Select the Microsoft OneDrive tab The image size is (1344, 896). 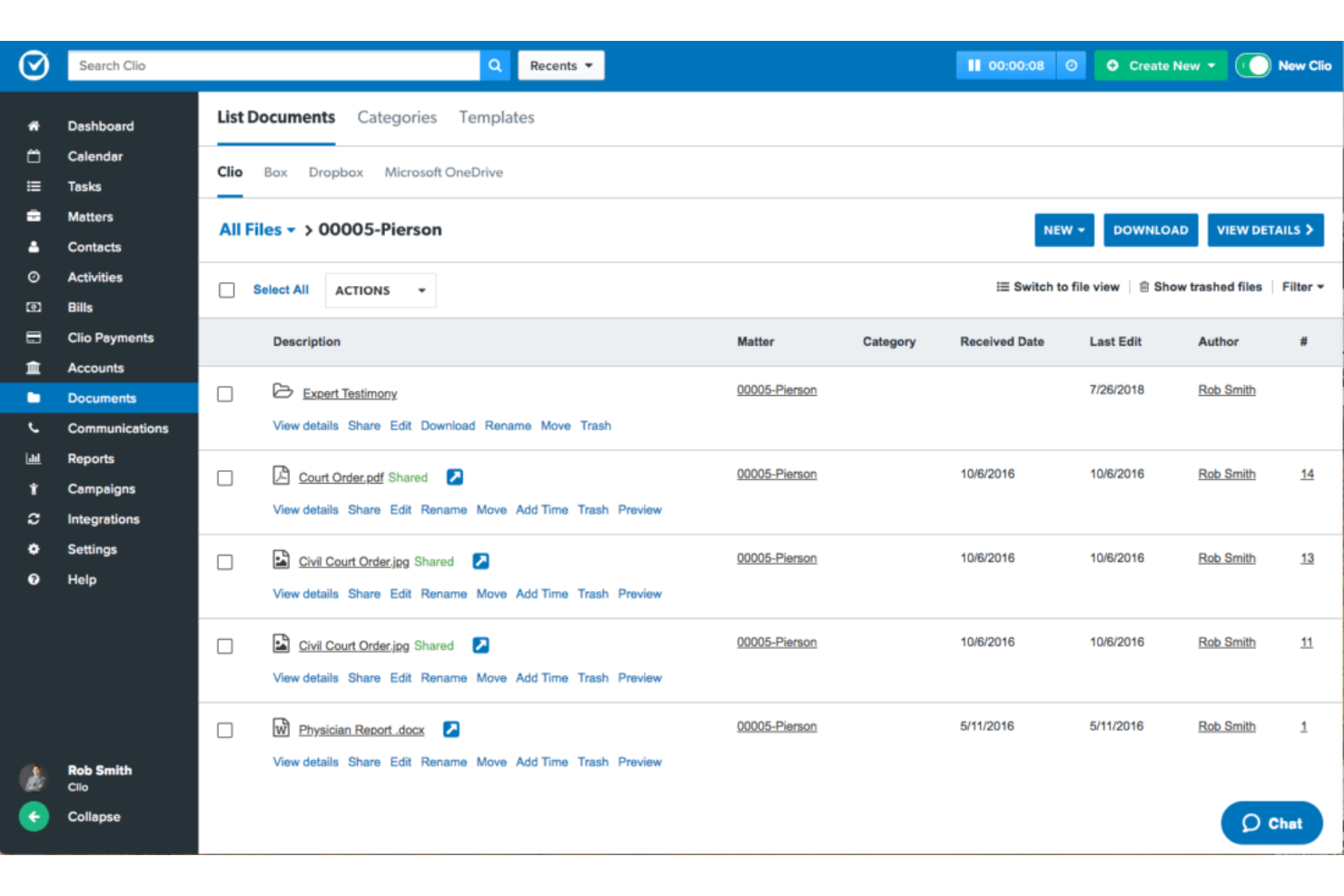click(x=444, y=172)
